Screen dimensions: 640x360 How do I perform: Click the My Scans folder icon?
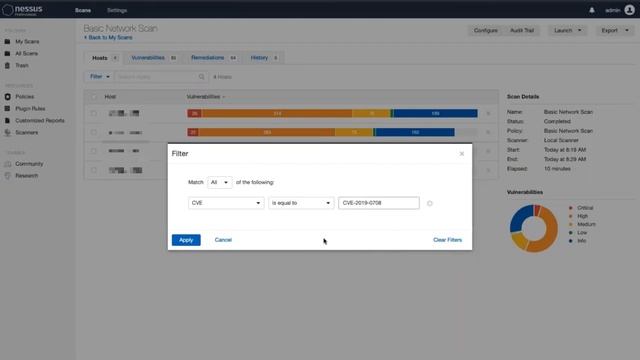click(x=7, y=42)
